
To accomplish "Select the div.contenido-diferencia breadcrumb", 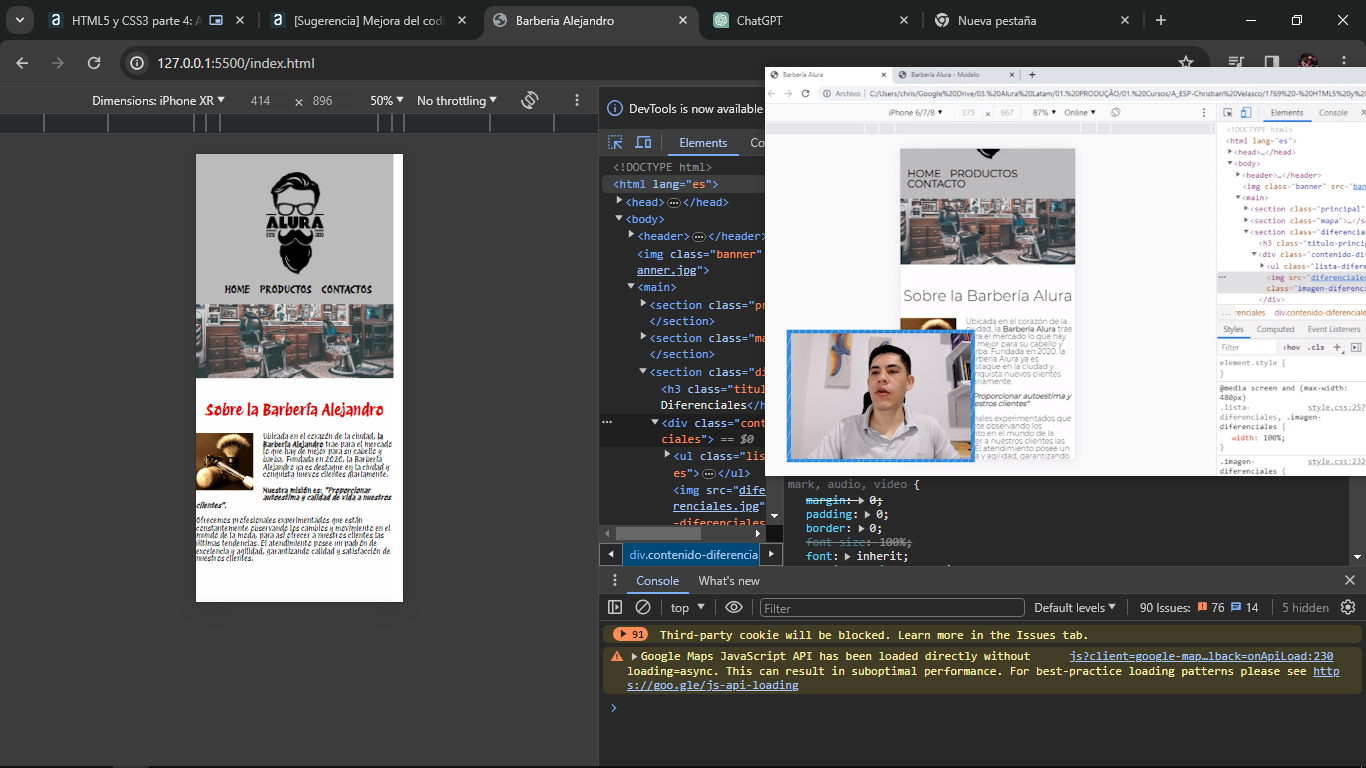I will pyautogui.click(x=693, y=554).
